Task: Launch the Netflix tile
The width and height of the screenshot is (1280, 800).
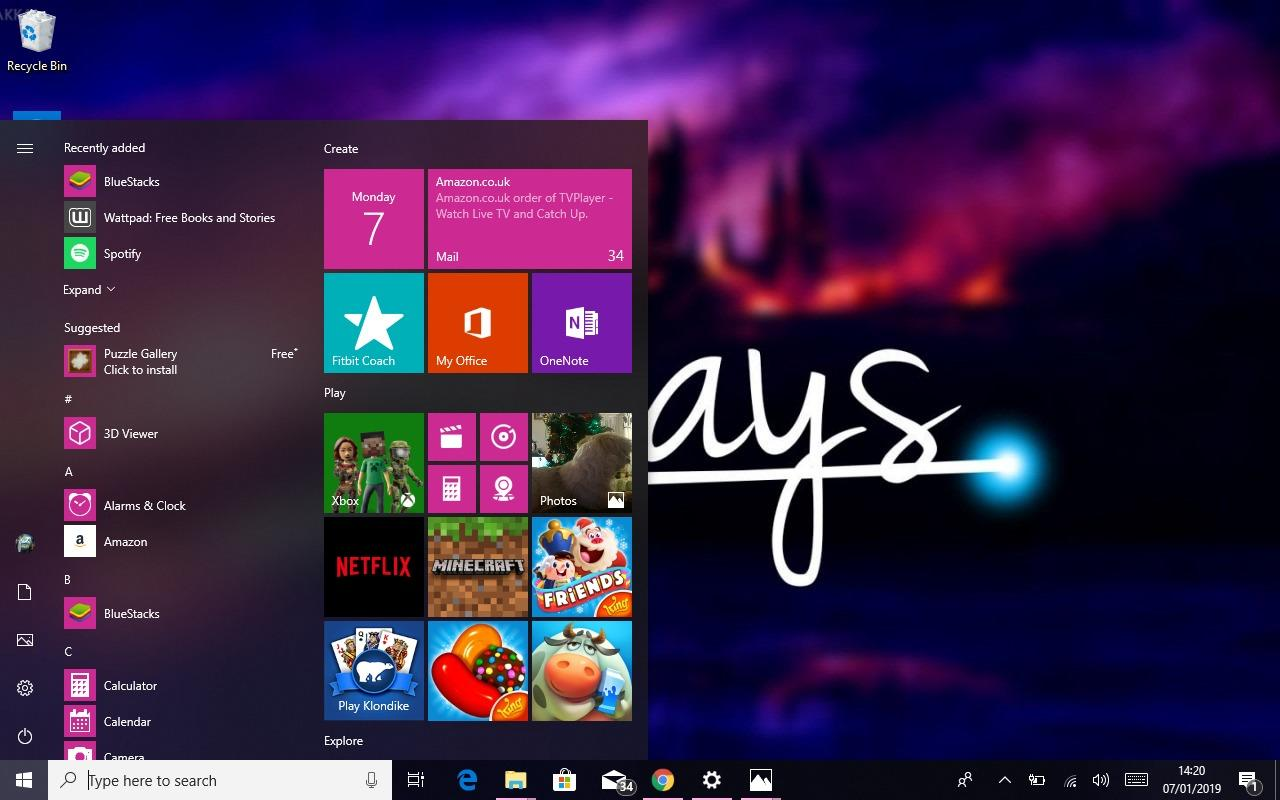Action: [374, 567]
